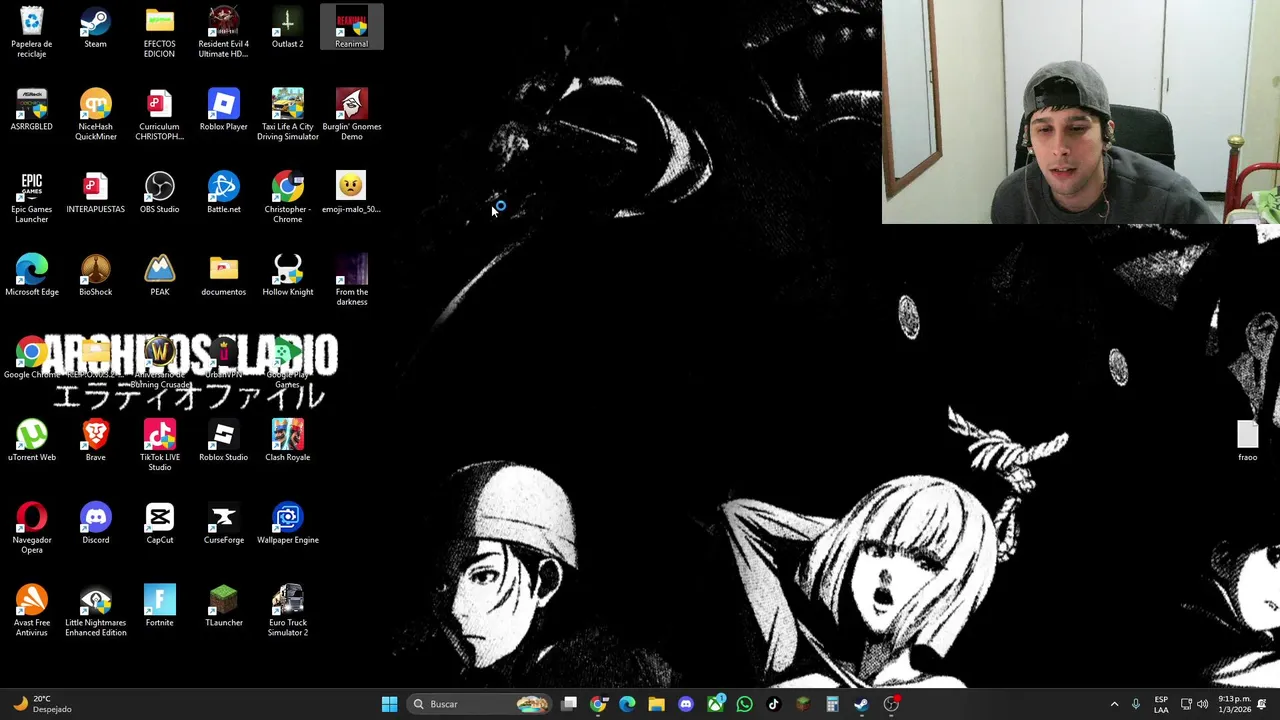This screenshot has width=1280, height=720.
Task: Select Little Nightmares Enhanced Edition icon
Action: pyautogui.click(x=95, y=612)
